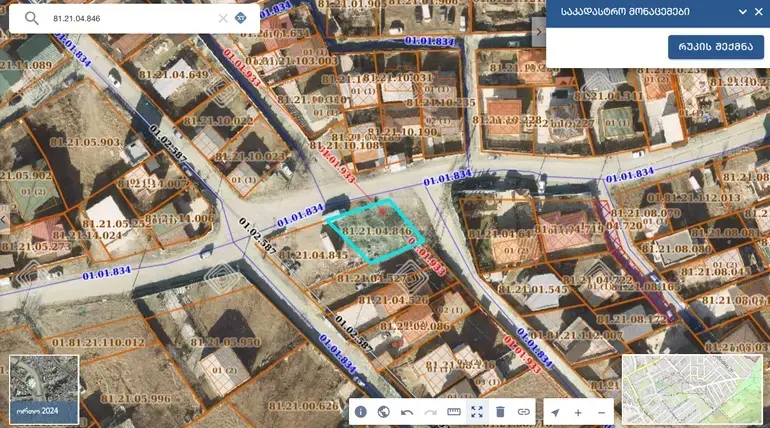Switch to the 'ორთო 2024' imagery thumbnail
770x428 pixels.
(44, 390)
